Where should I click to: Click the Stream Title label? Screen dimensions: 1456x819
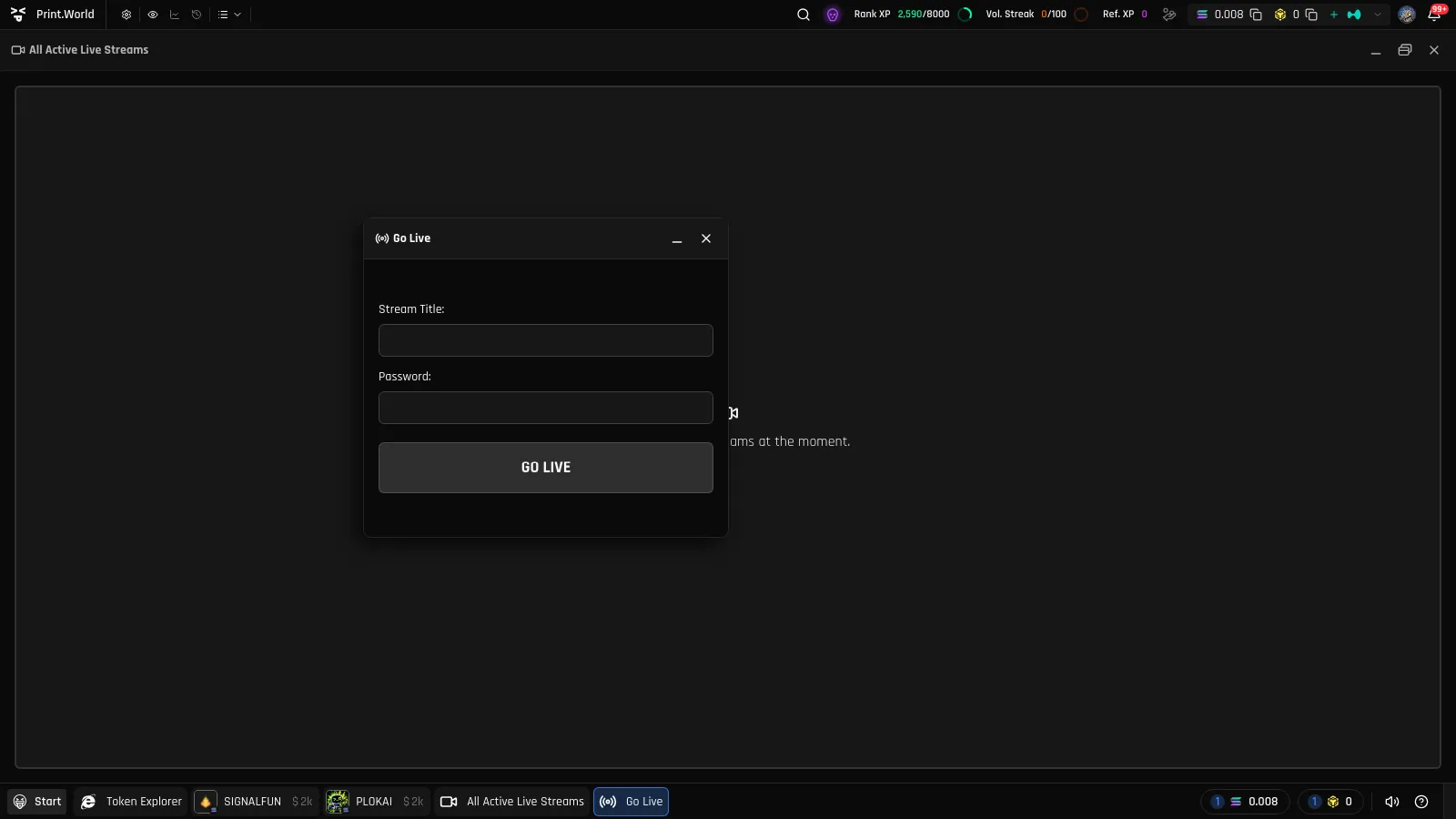[411, 309]
